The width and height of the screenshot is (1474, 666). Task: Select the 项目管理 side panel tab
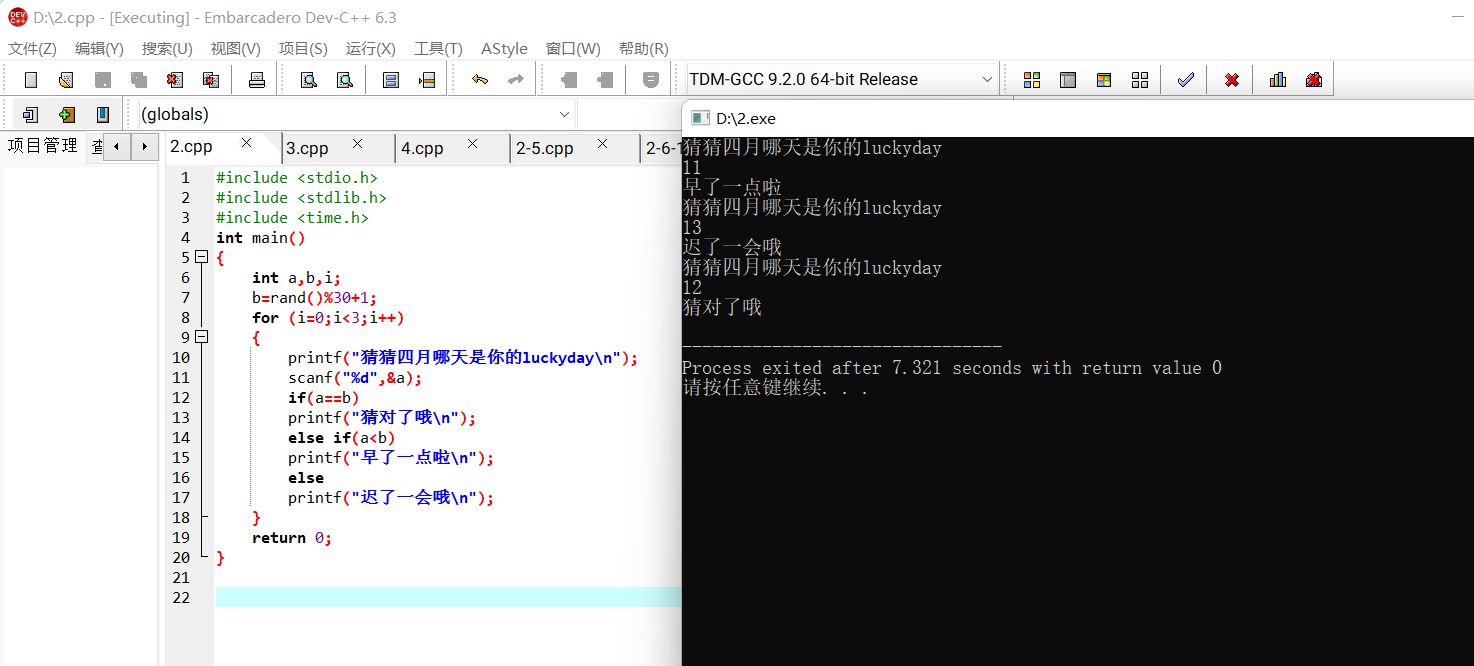pos(42,146)
